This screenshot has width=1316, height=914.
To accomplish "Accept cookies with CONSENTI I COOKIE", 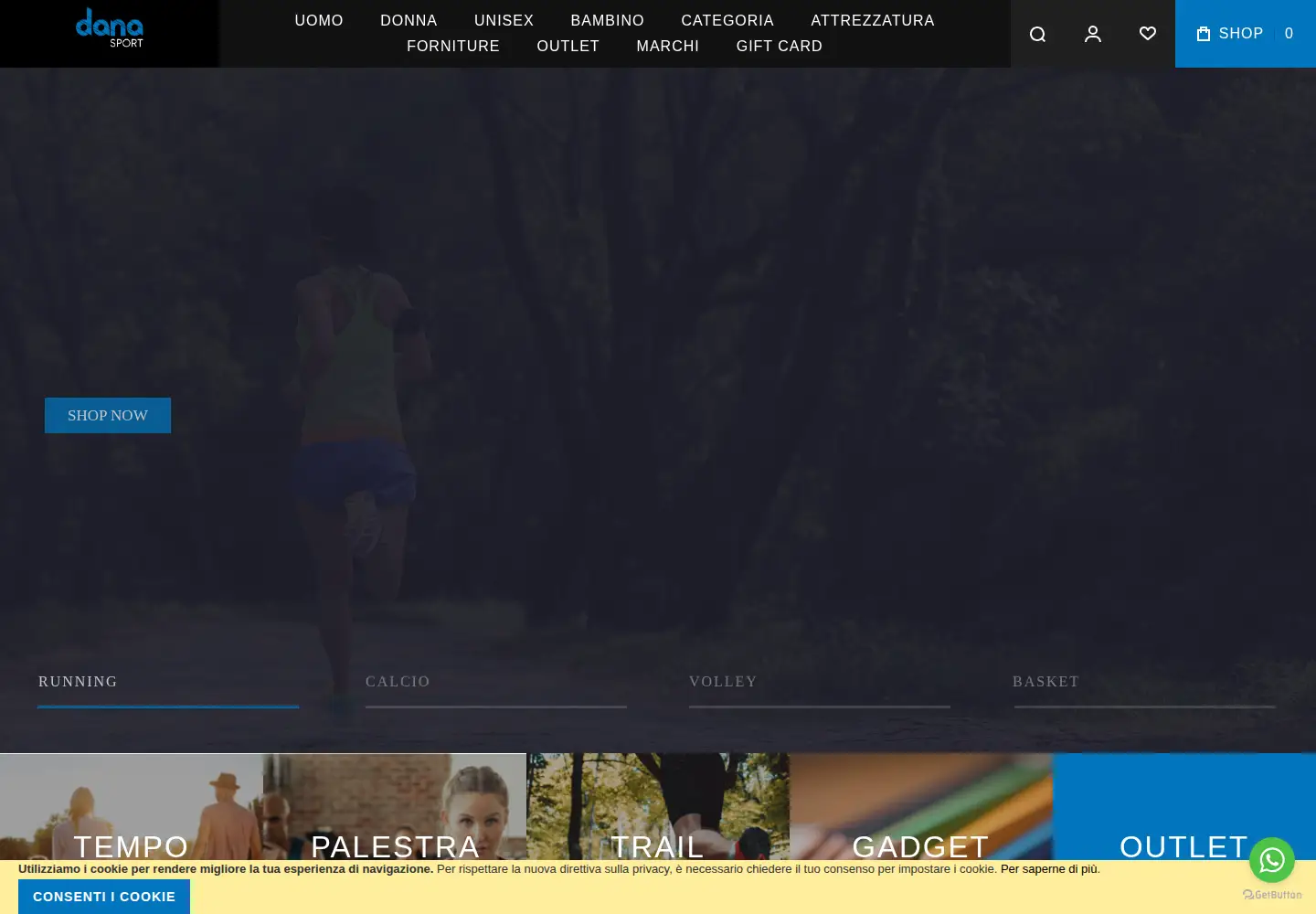I will click(104, 897).
